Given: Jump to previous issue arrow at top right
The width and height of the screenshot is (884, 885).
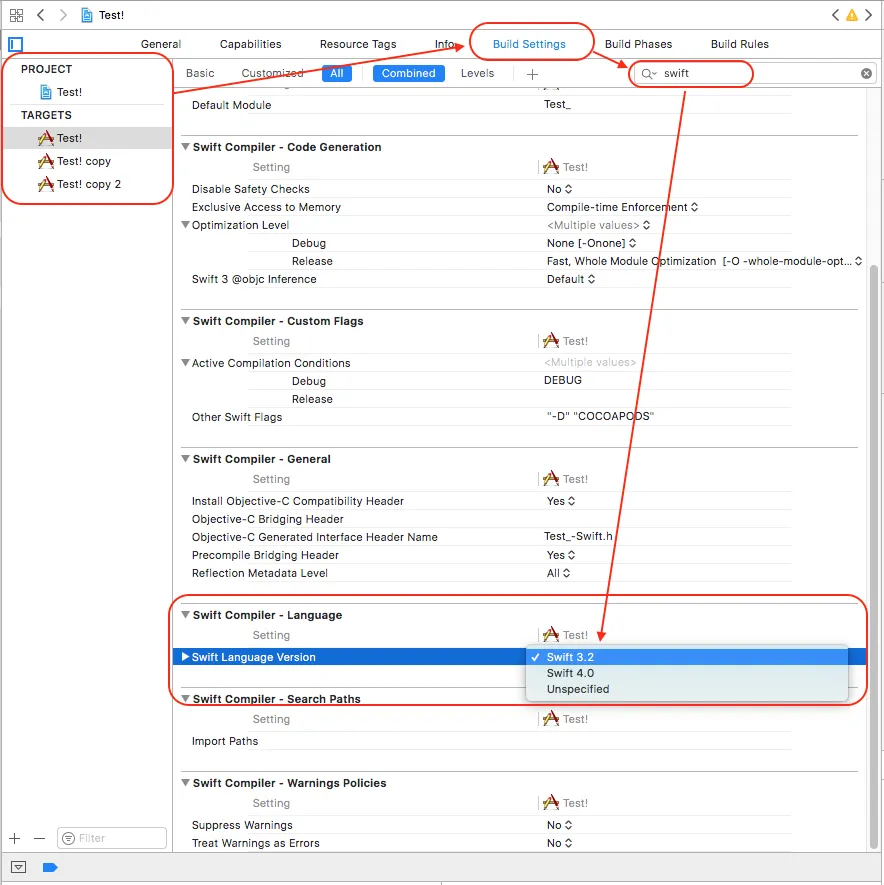Looking at the screenshot, I should (835, 15).
